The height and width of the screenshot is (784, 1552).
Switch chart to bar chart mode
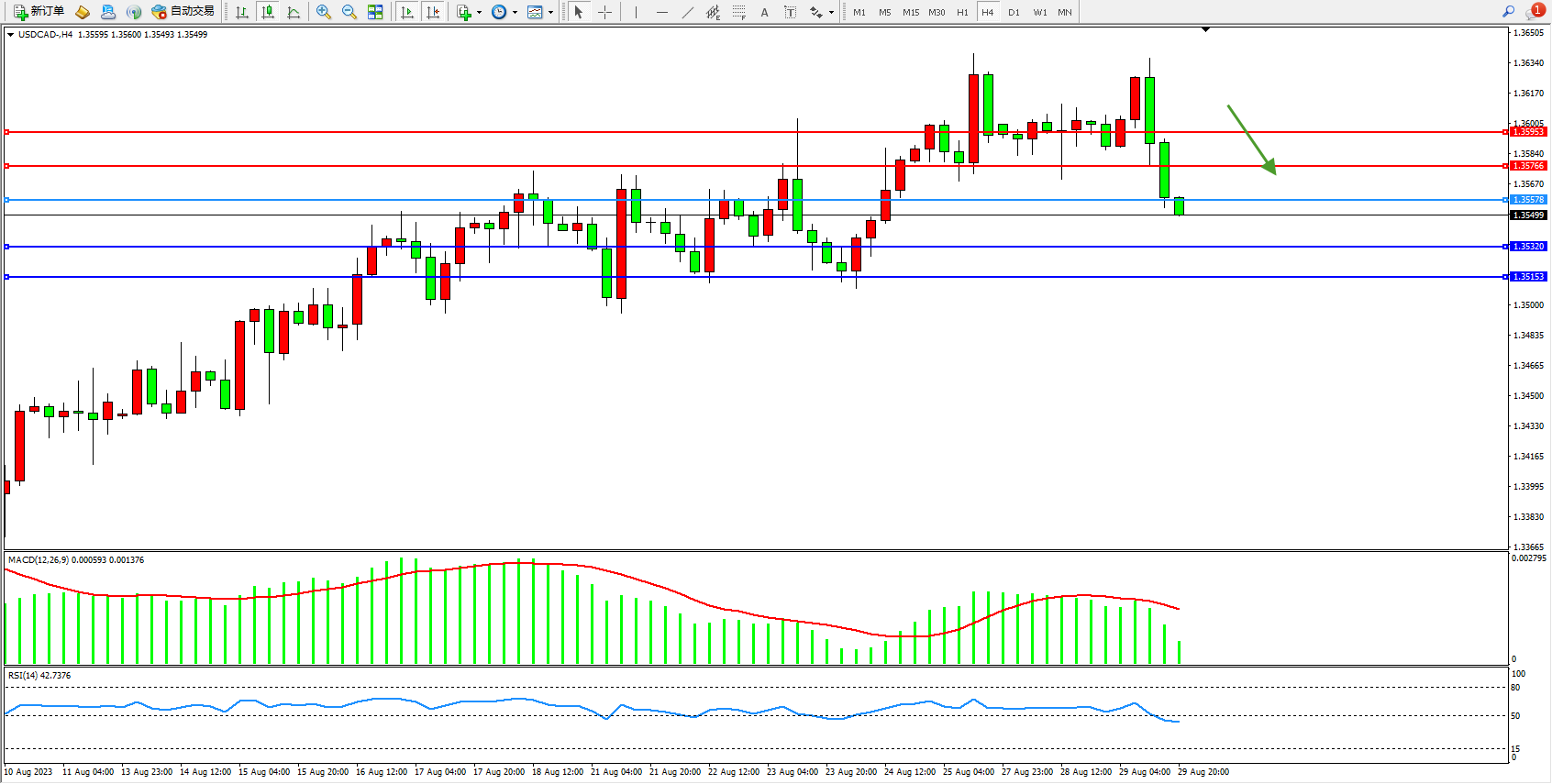[242, 12]
